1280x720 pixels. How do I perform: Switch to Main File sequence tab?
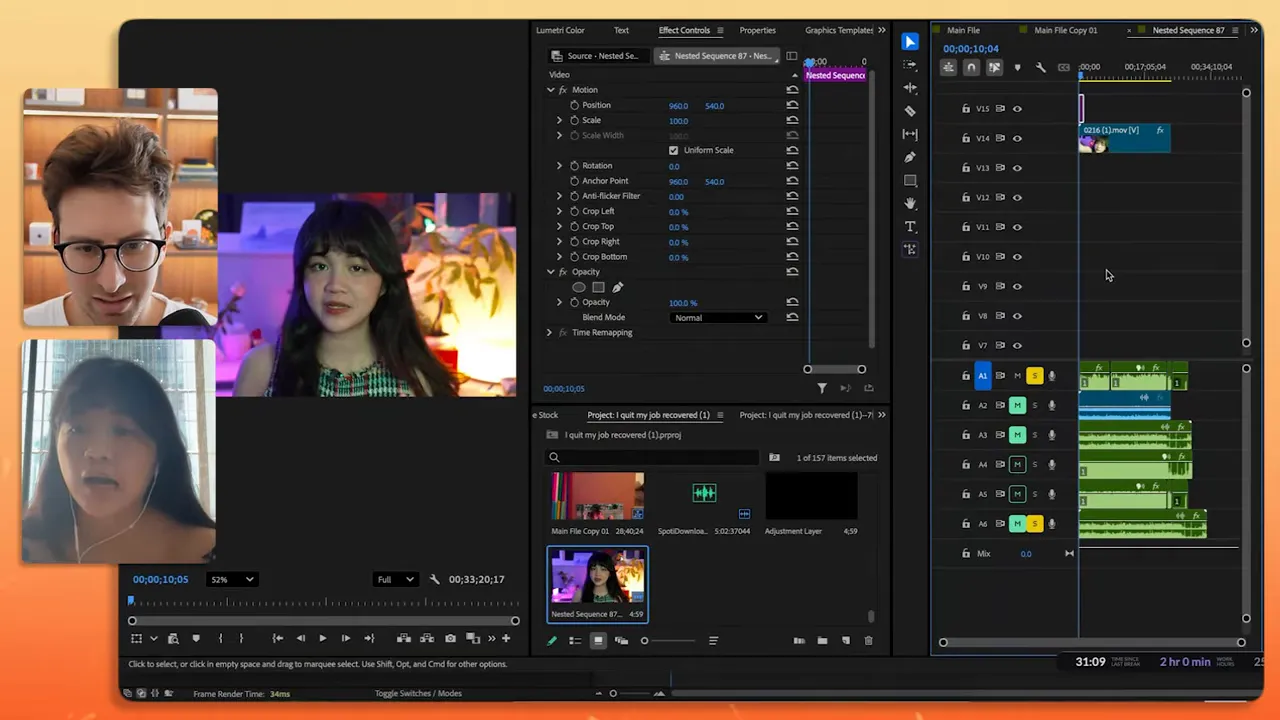[x=963, y=30]
